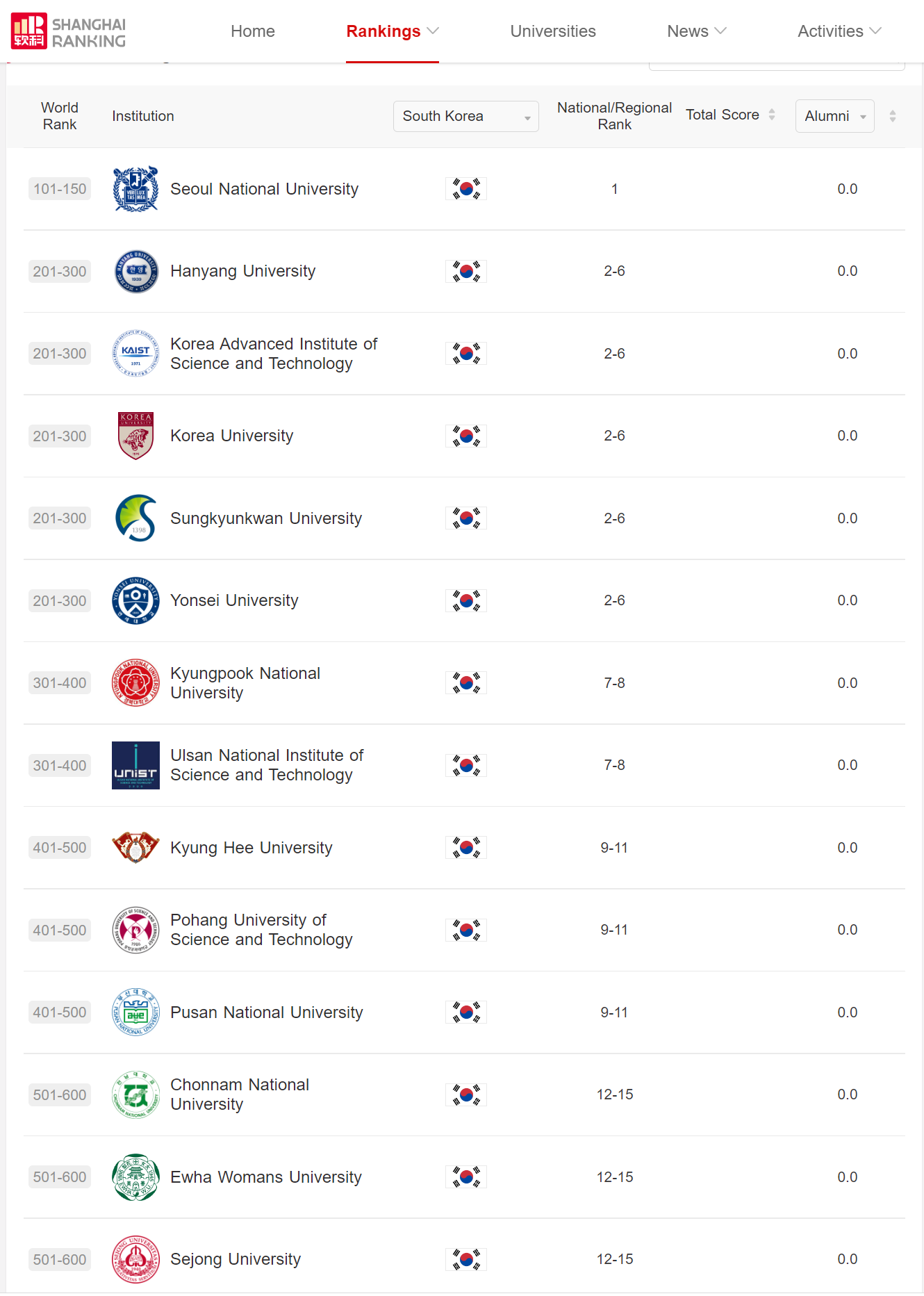Click the ShanghaiRanking logo

point(69,31)
